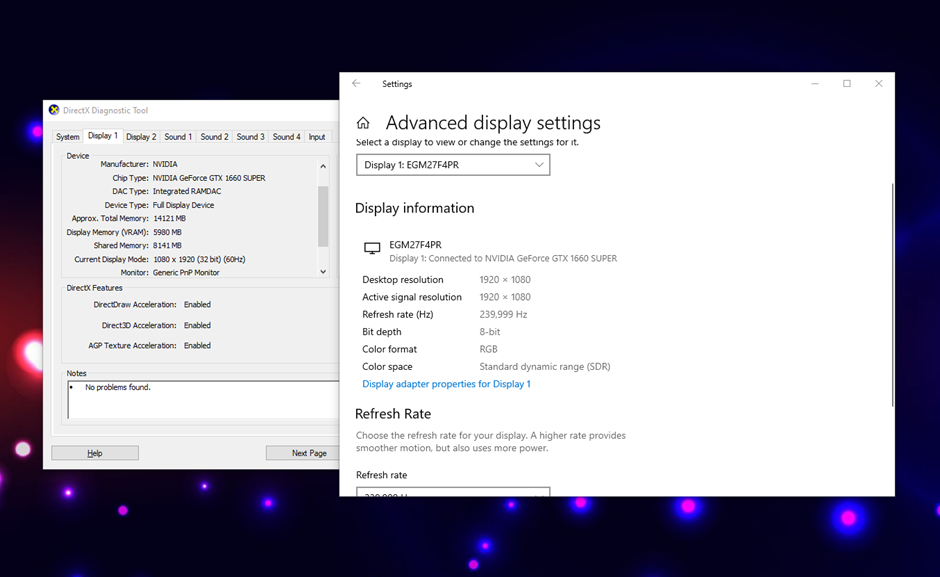The image size is (940, 577).
Task: Select the Sound 1 tab
Action: (x=178, y=137)
